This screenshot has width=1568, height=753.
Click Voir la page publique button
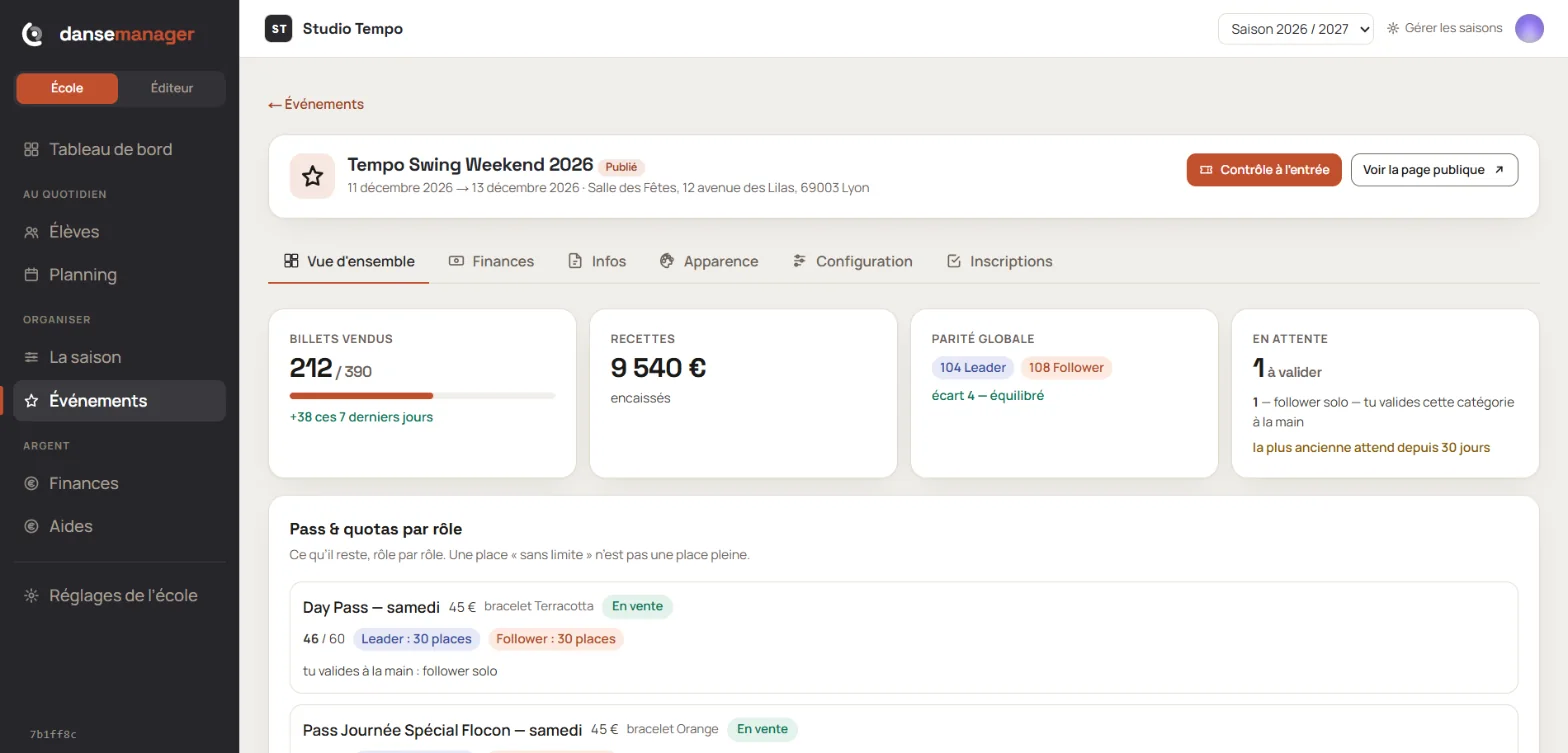click(1434, 170)
